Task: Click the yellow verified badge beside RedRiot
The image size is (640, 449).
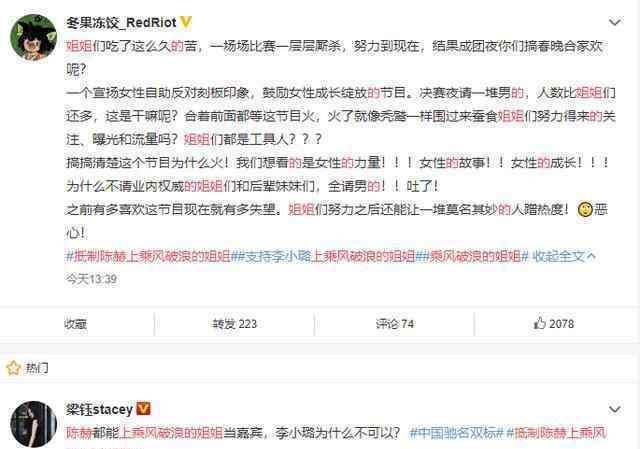Action: [186, 22]
